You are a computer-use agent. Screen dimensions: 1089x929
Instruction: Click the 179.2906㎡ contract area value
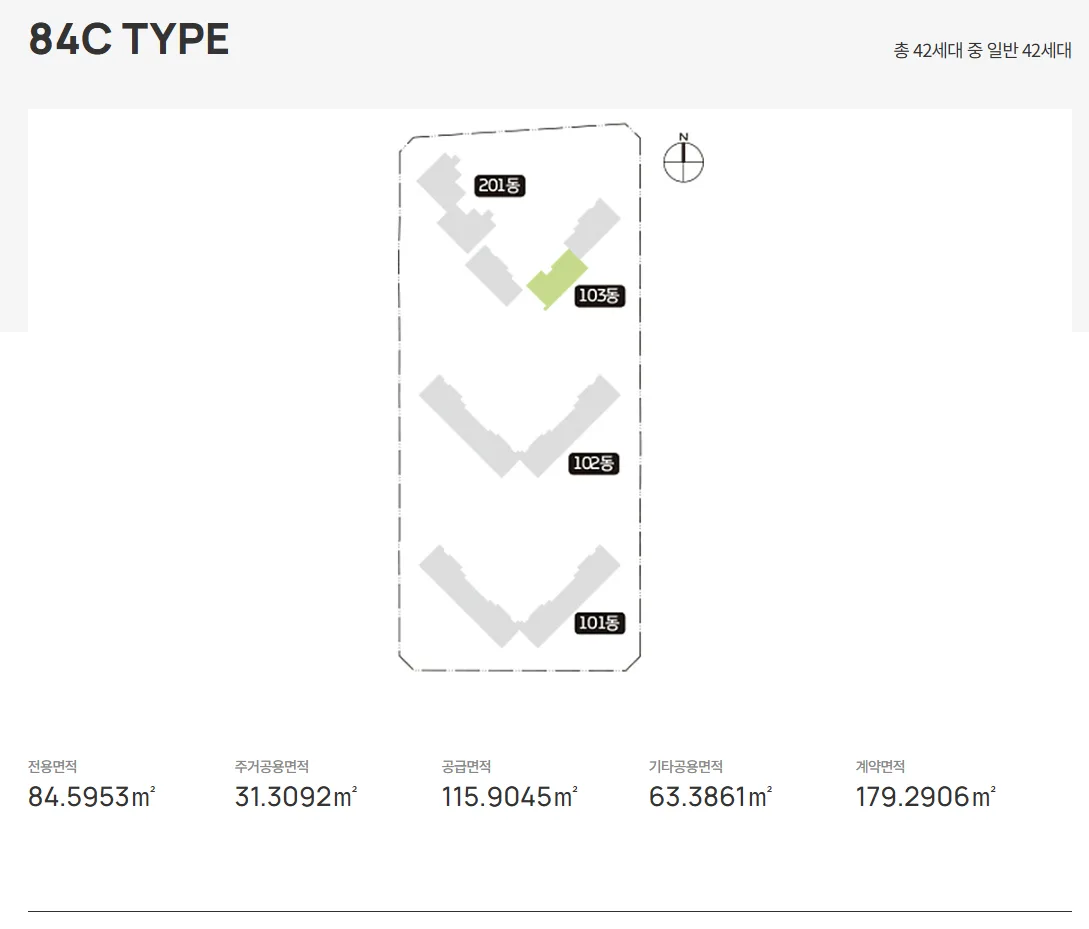pos(926,797)
